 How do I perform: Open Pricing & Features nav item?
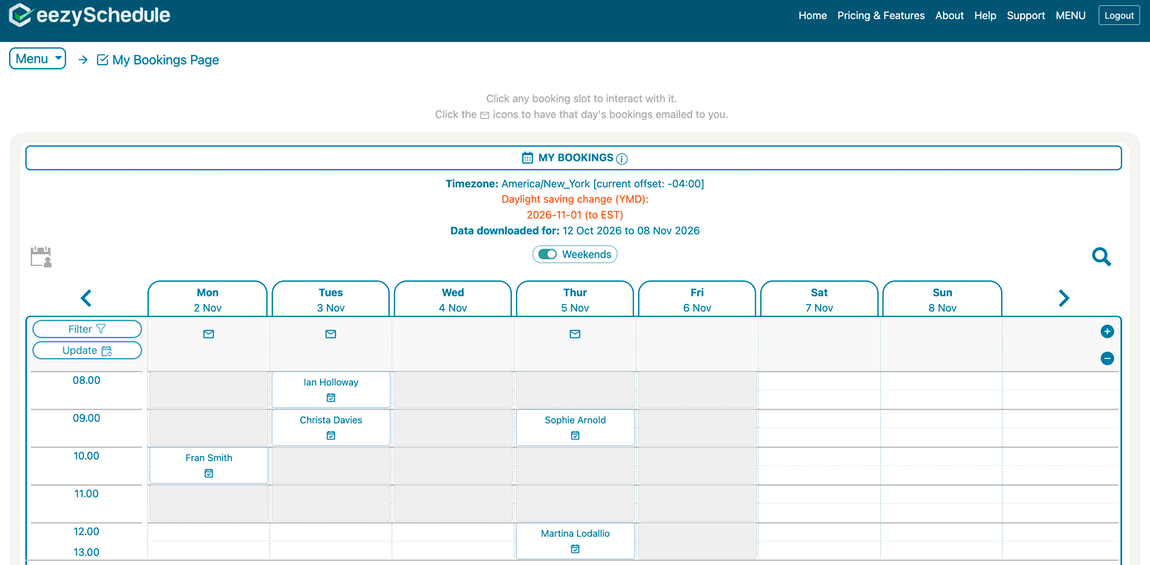pyautogui.click(x=881, y=15)
